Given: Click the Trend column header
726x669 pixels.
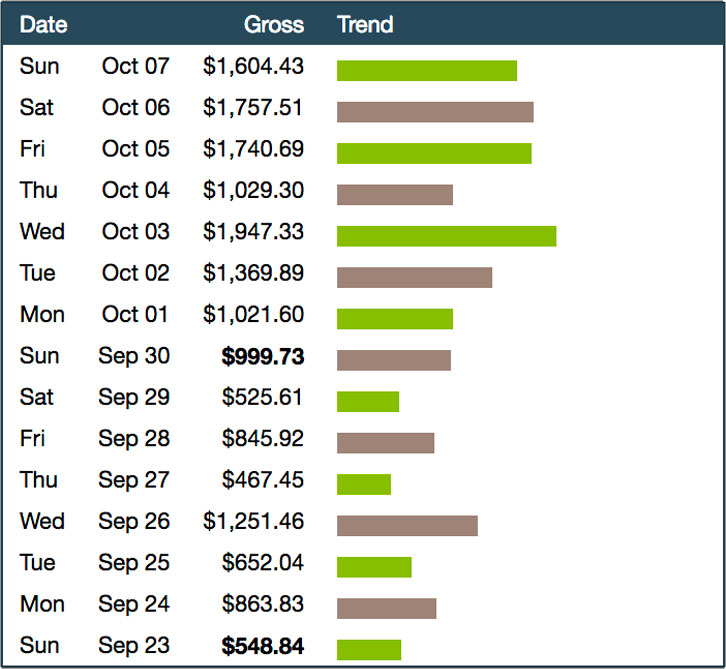Looking at the screenshot, I should click(x=365, y=24).
